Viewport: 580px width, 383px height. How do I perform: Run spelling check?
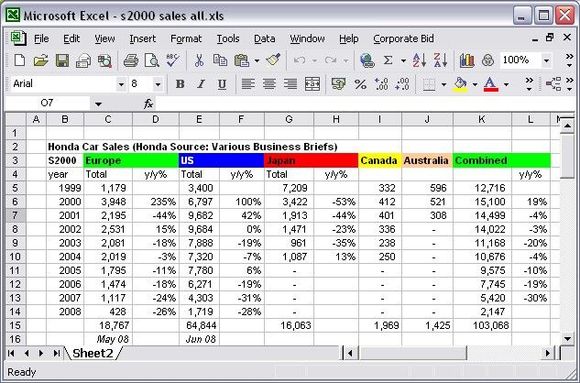(173, 60)
